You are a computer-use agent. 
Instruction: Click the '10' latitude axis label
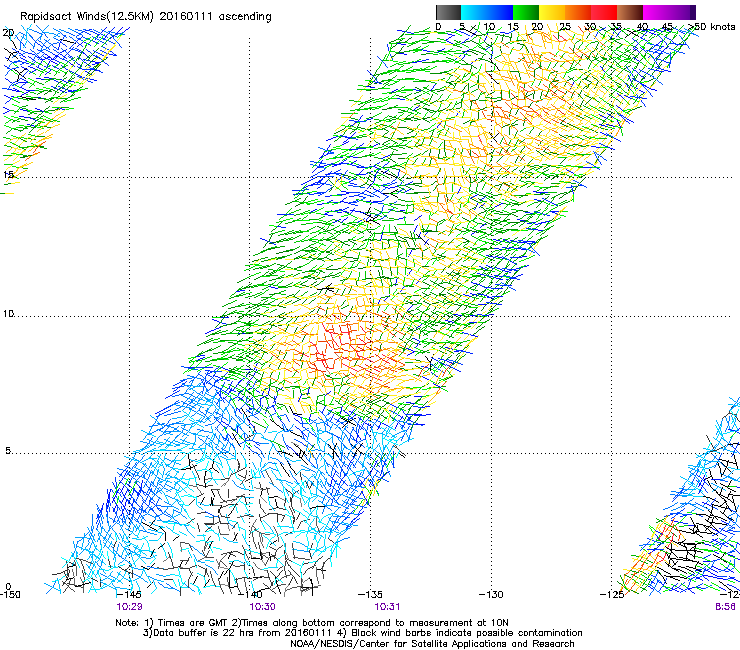click(8, 313)
